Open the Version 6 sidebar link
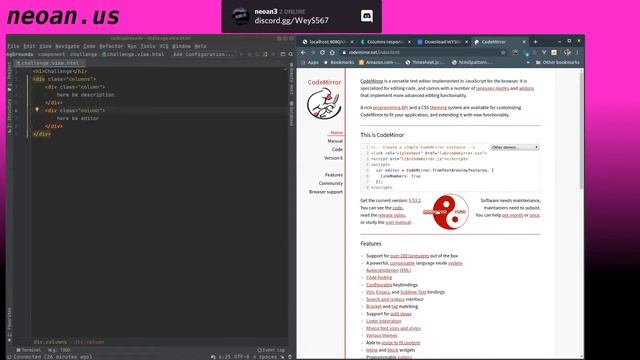The image size is (640, 360). [333, 158]
